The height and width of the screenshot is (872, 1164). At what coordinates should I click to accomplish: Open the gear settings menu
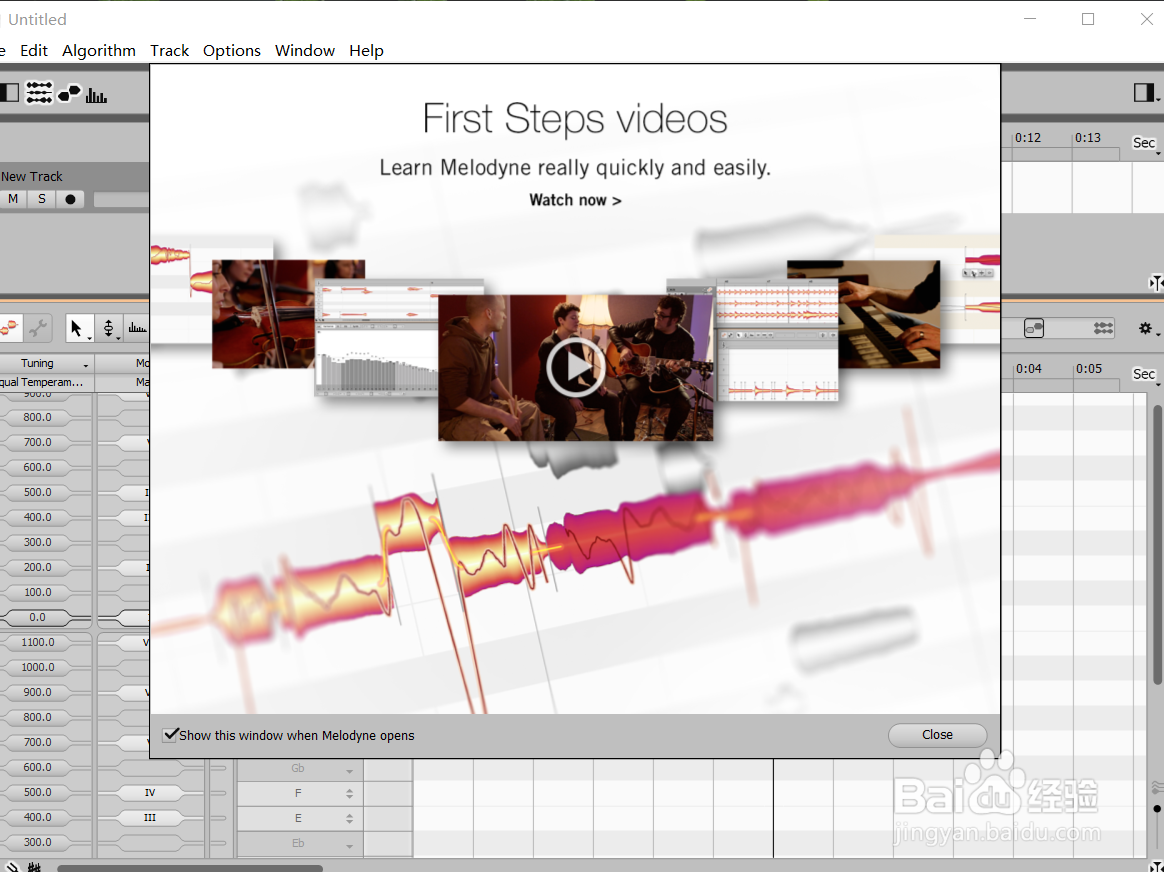1147,328
